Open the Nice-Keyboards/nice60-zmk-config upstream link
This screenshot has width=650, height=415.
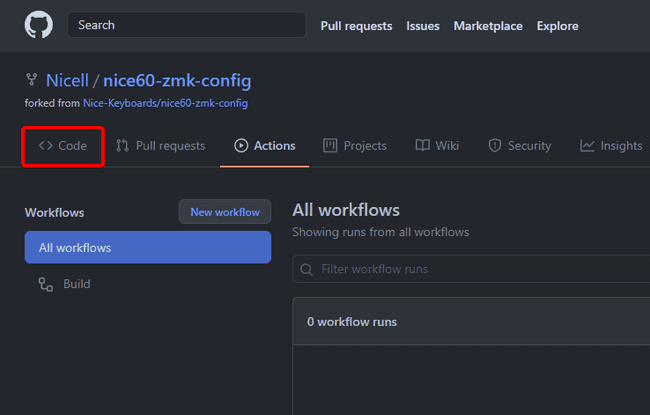(165, 103)
